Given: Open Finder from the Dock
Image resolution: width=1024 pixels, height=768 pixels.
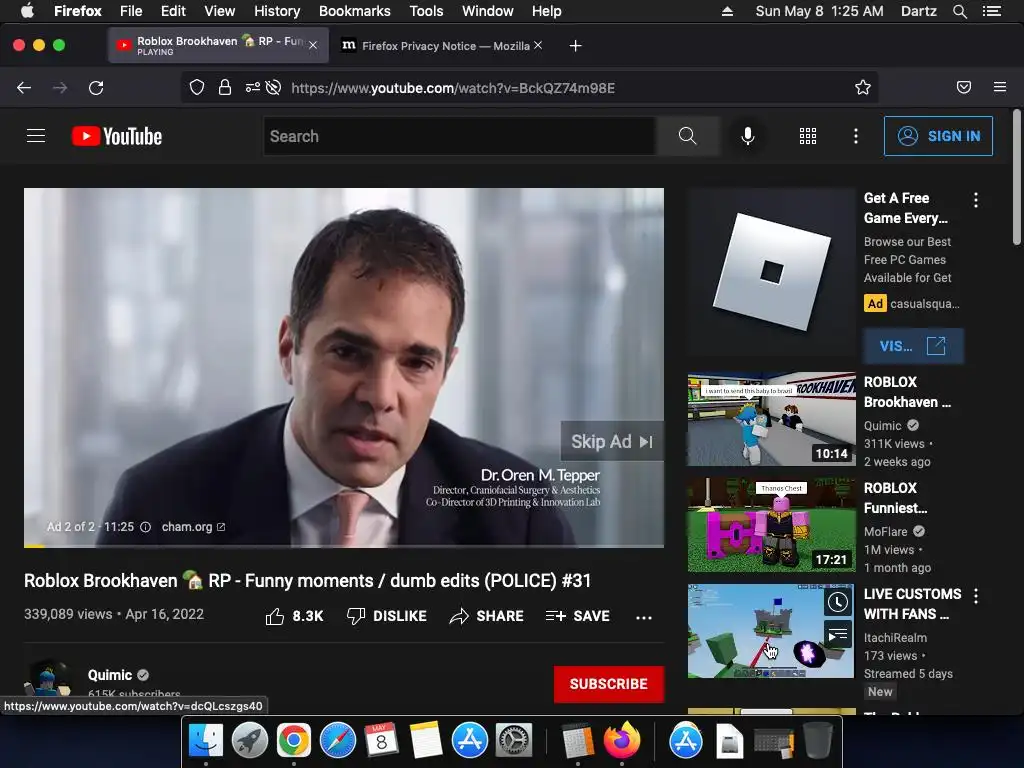Looking at the screenshot, I should tap(206, 741).
